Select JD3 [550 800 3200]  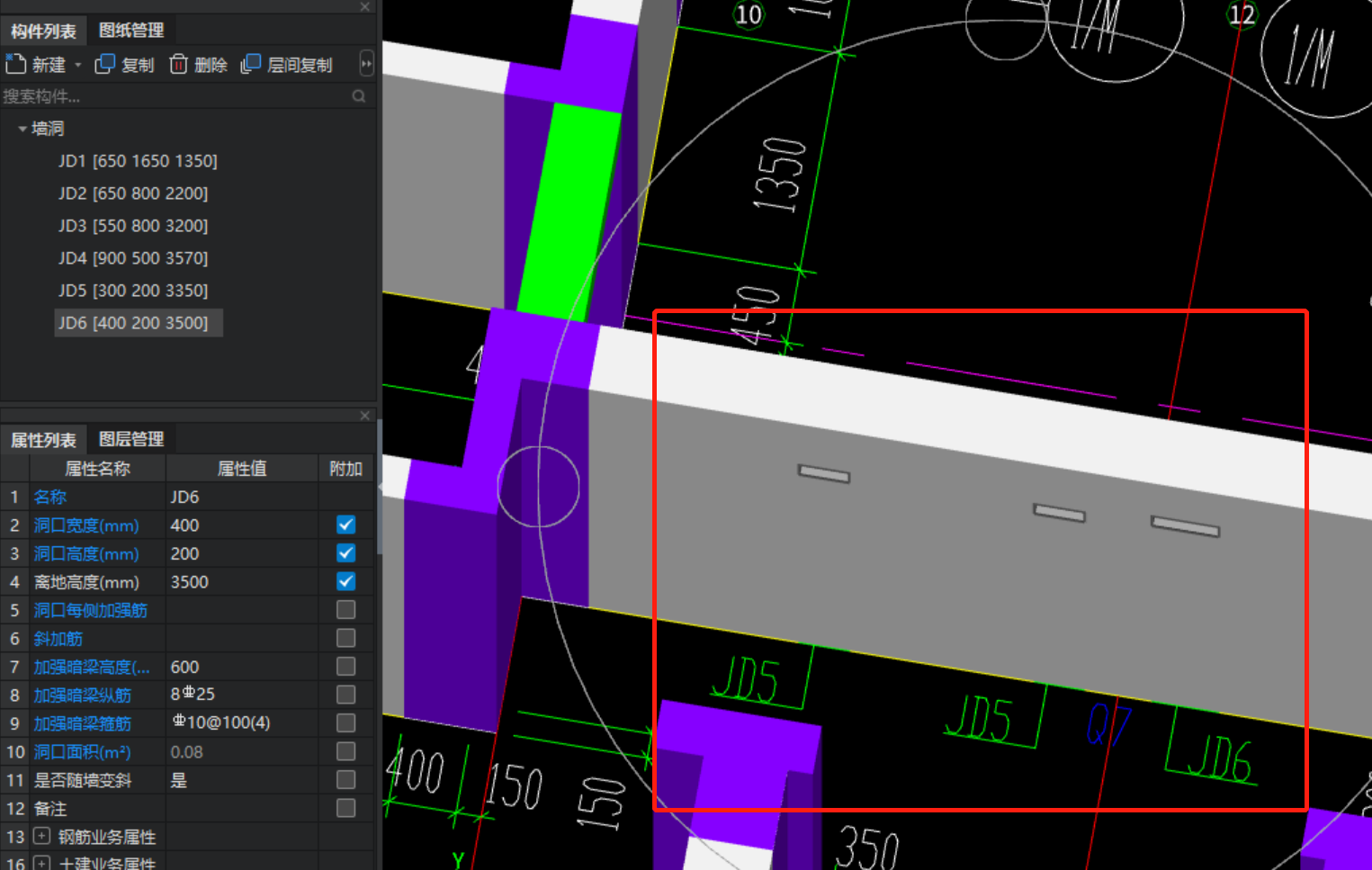133,226
